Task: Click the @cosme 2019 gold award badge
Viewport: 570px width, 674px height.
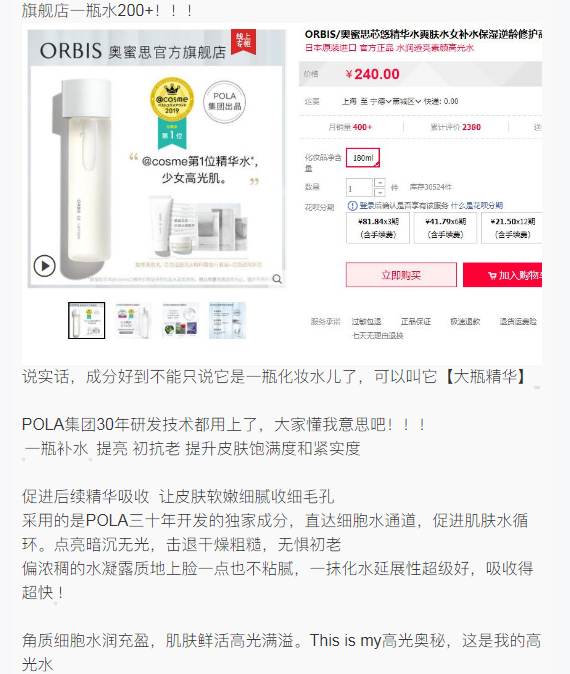Action: tap(172, 101)
